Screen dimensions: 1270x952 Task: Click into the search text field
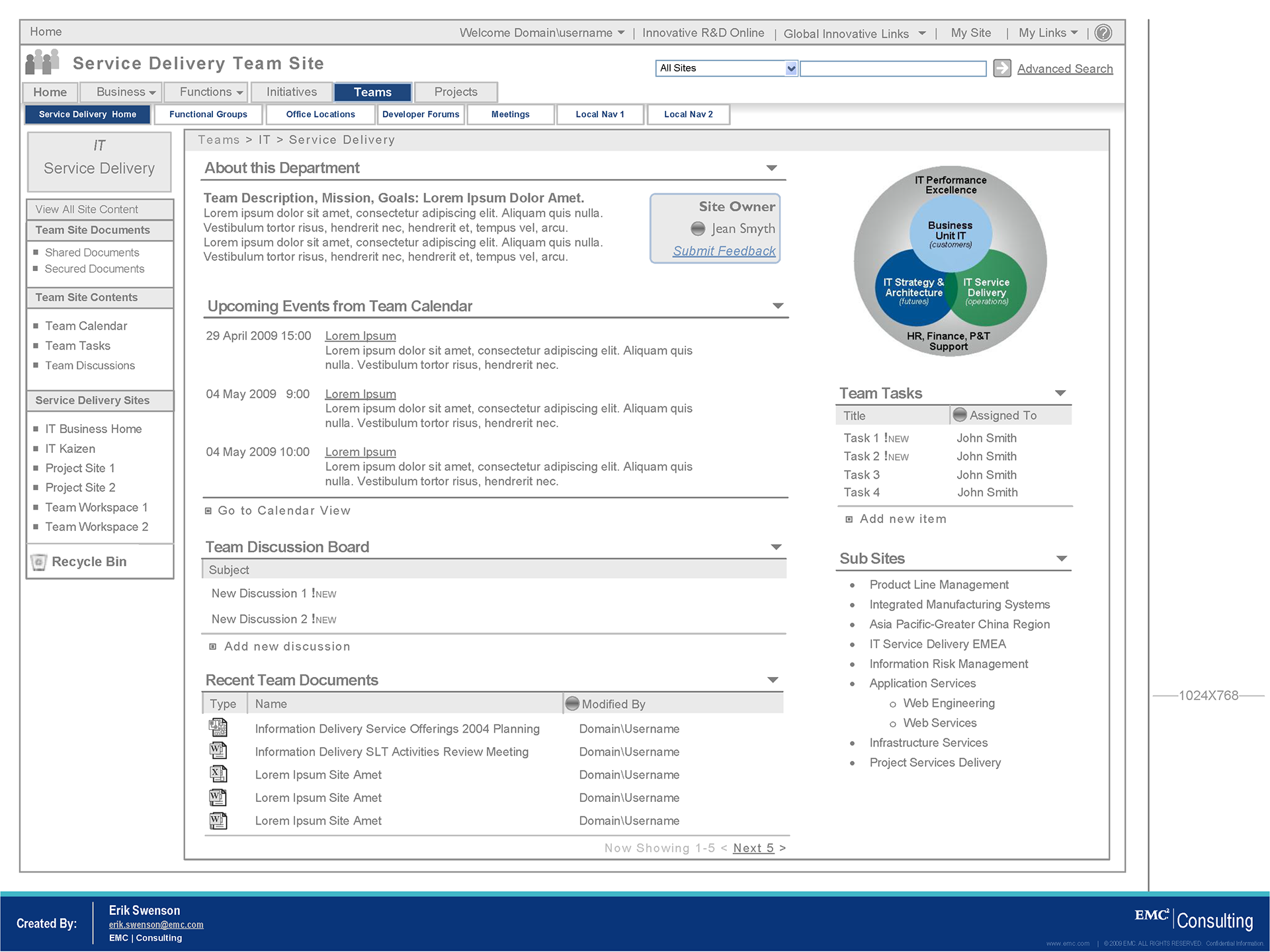[x=893, y=68]
